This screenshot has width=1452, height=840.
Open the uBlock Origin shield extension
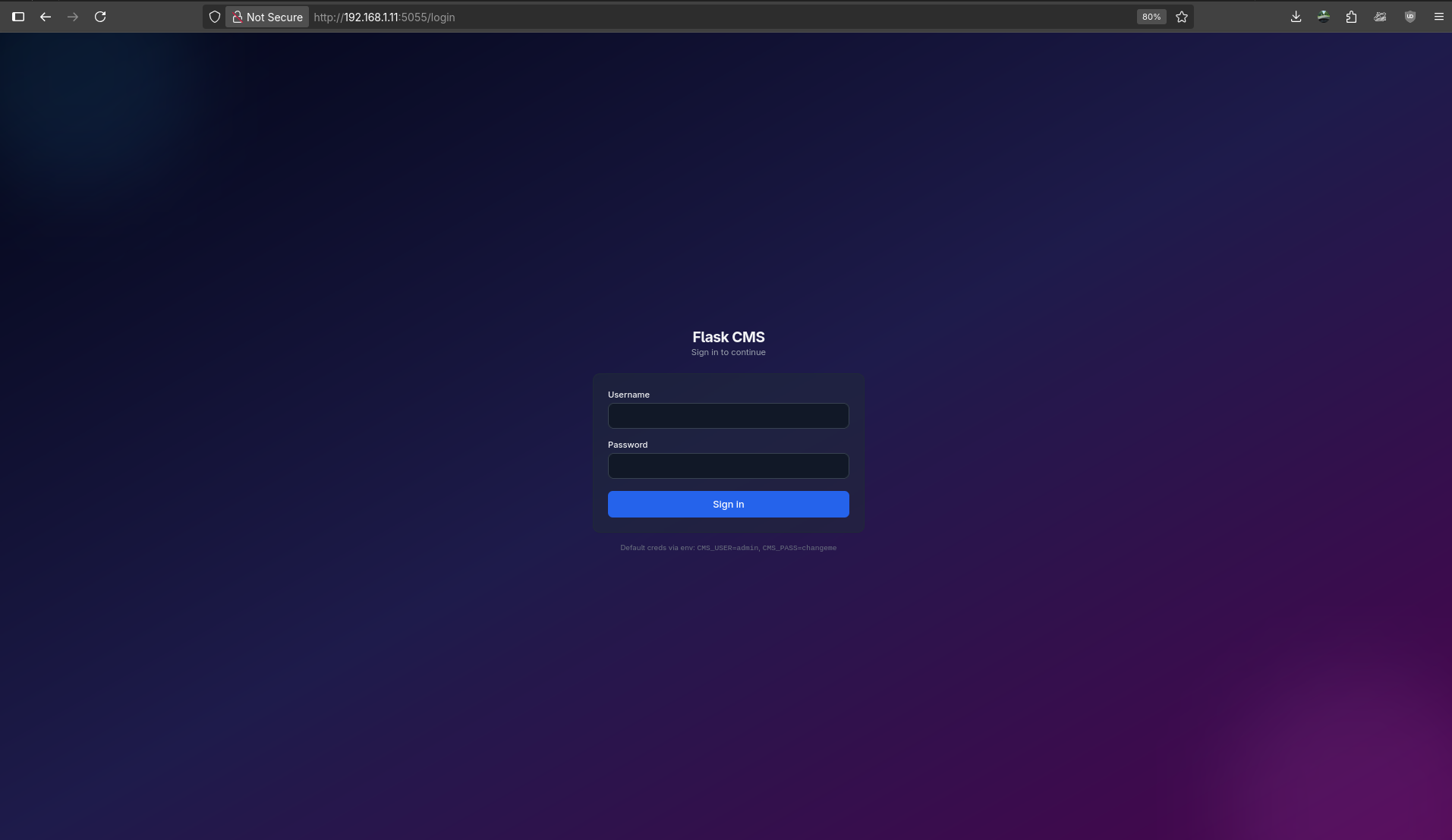pos(1410,17)
